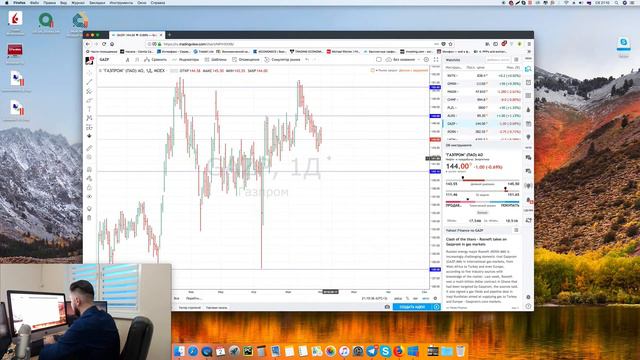Screen dimensions: 640x360
Task: Open chart settings gear icon
Action: [x=426, y=60]
